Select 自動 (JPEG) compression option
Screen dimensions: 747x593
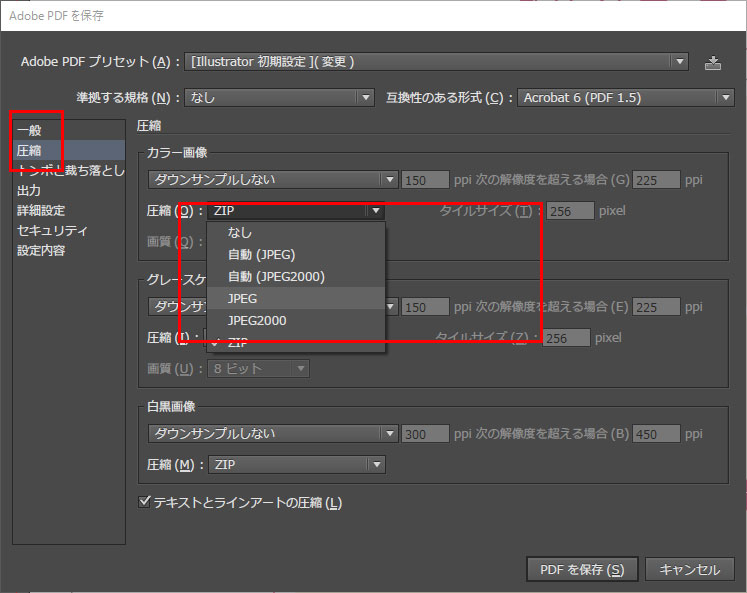click(x=261, y=254)
